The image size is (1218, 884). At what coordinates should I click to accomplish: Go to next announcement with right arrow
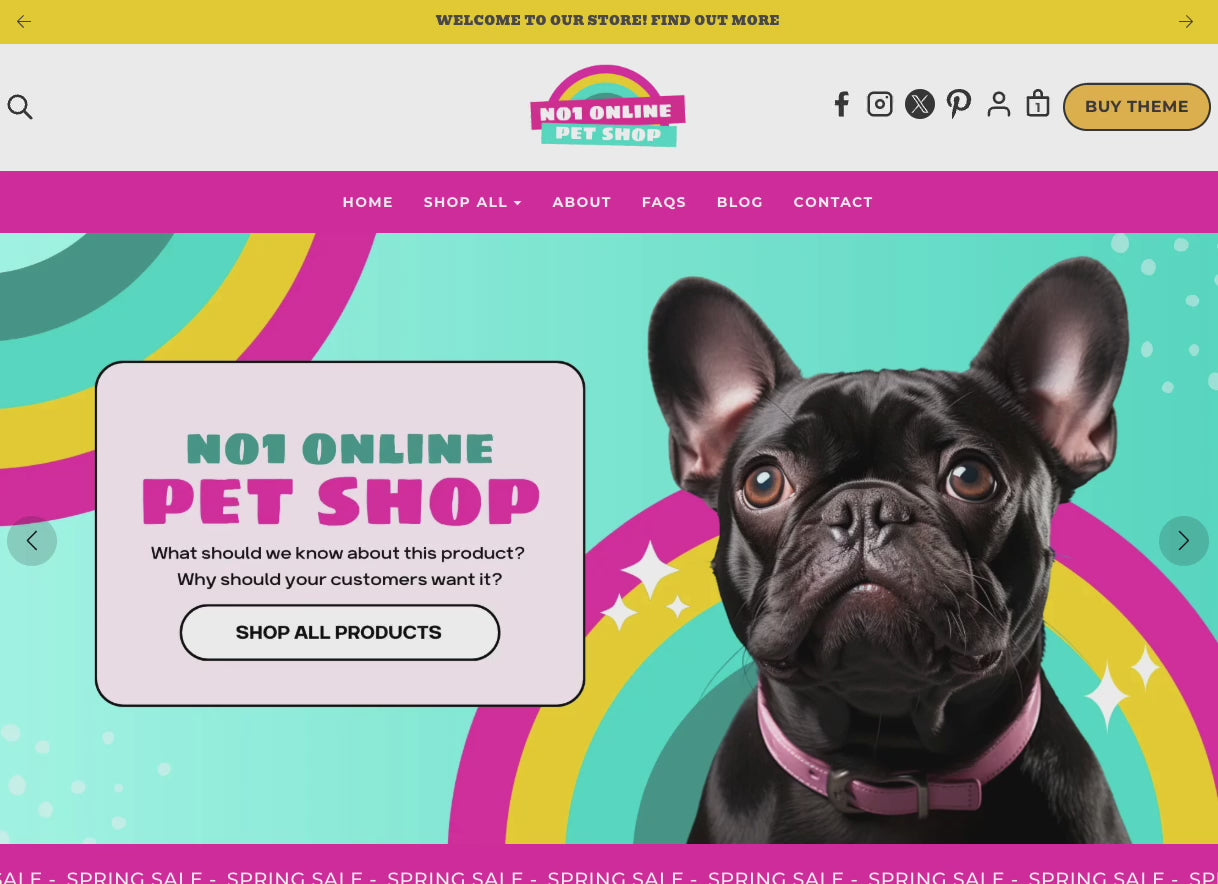click(1186, 21)
